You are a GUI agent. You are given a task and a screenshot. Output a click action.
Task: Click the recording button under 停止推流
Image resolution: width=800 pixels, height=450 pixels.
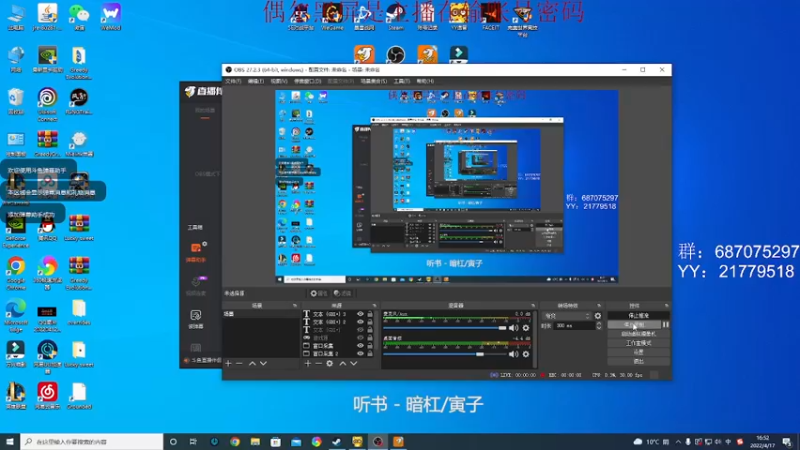[634, 324]
